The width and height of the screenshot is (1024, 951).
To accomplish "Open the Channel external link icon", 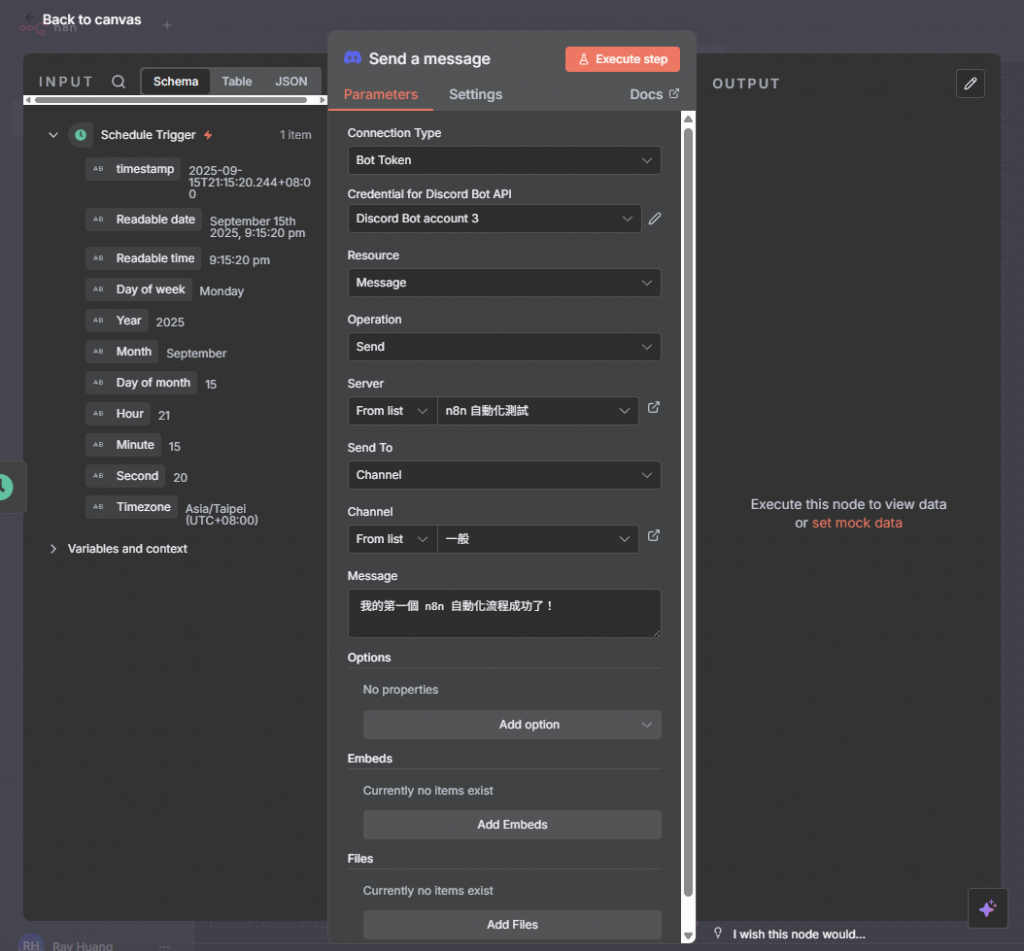I will (x=653, y=536).
